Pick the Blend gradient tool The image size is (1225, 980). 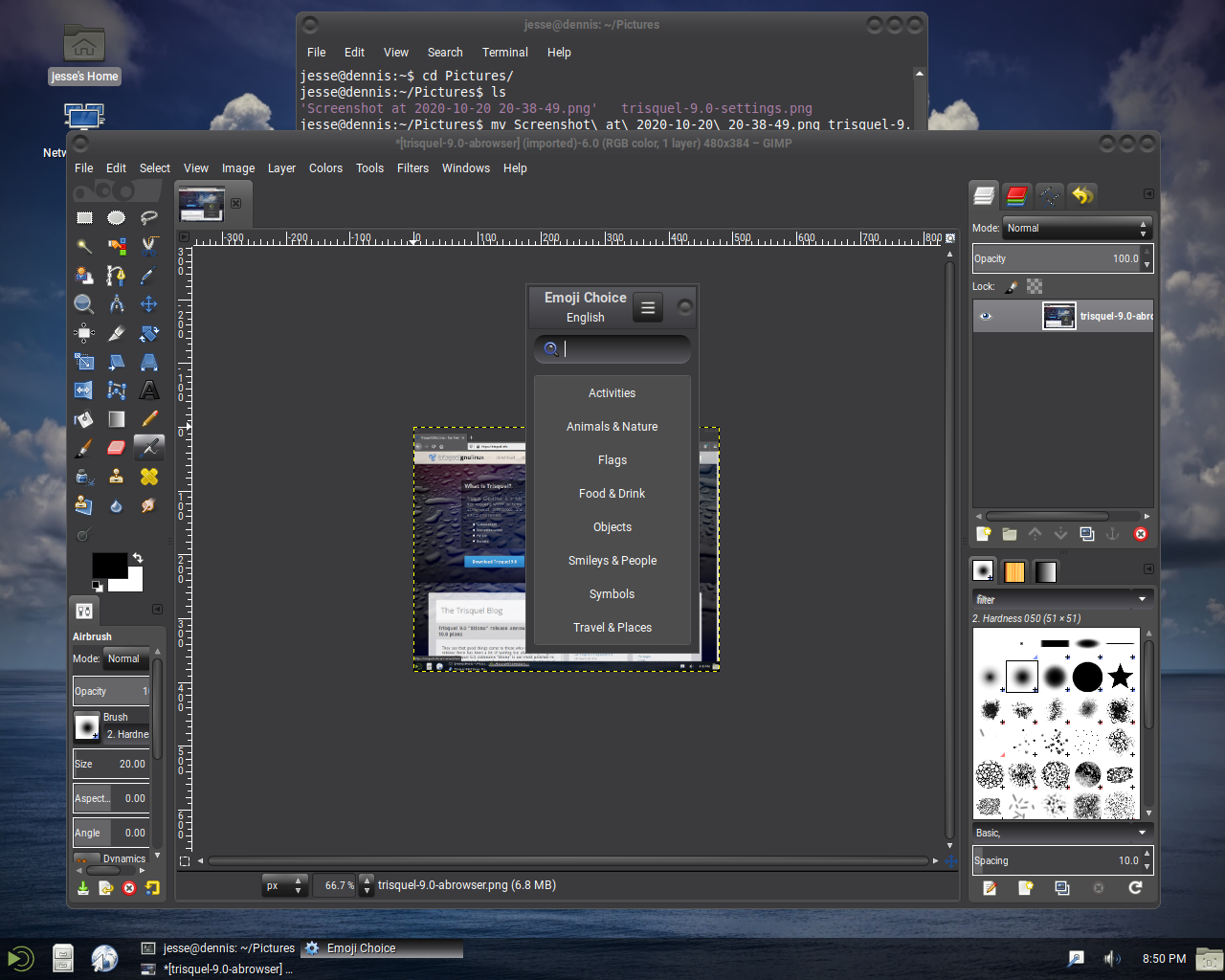[x=116, y=419]
